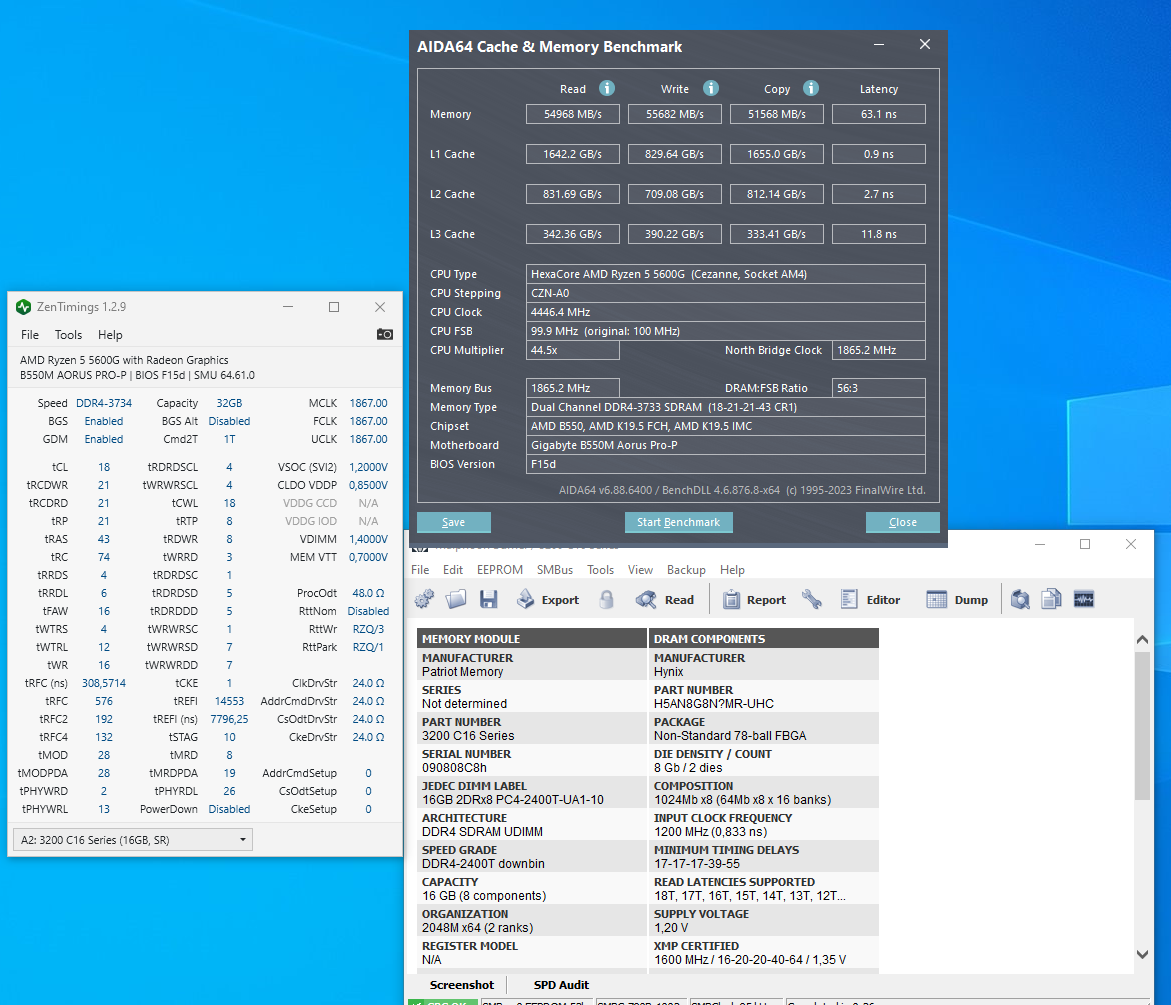Click the tRFC value 576
Image resolution: width=1171 pixels, height=1005 pixels.
point(104,701)
